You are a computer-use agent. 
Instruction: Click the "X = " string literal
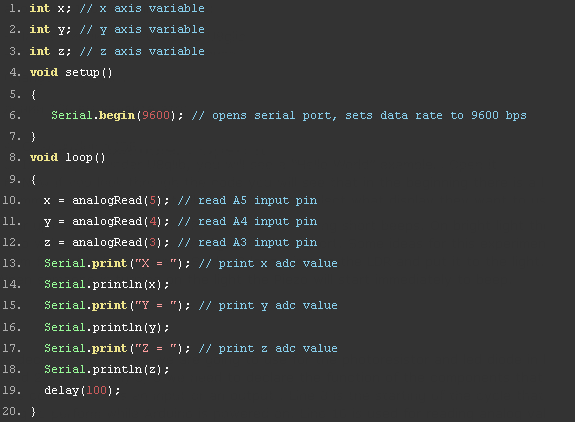(156, 264)
